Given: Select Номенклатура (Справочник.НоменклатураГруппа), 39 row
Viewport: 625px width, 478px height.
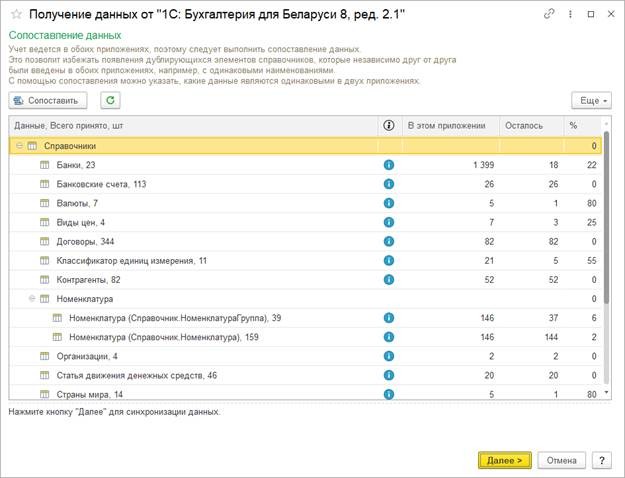Looking at the screenshot, I should pos(306,318).
